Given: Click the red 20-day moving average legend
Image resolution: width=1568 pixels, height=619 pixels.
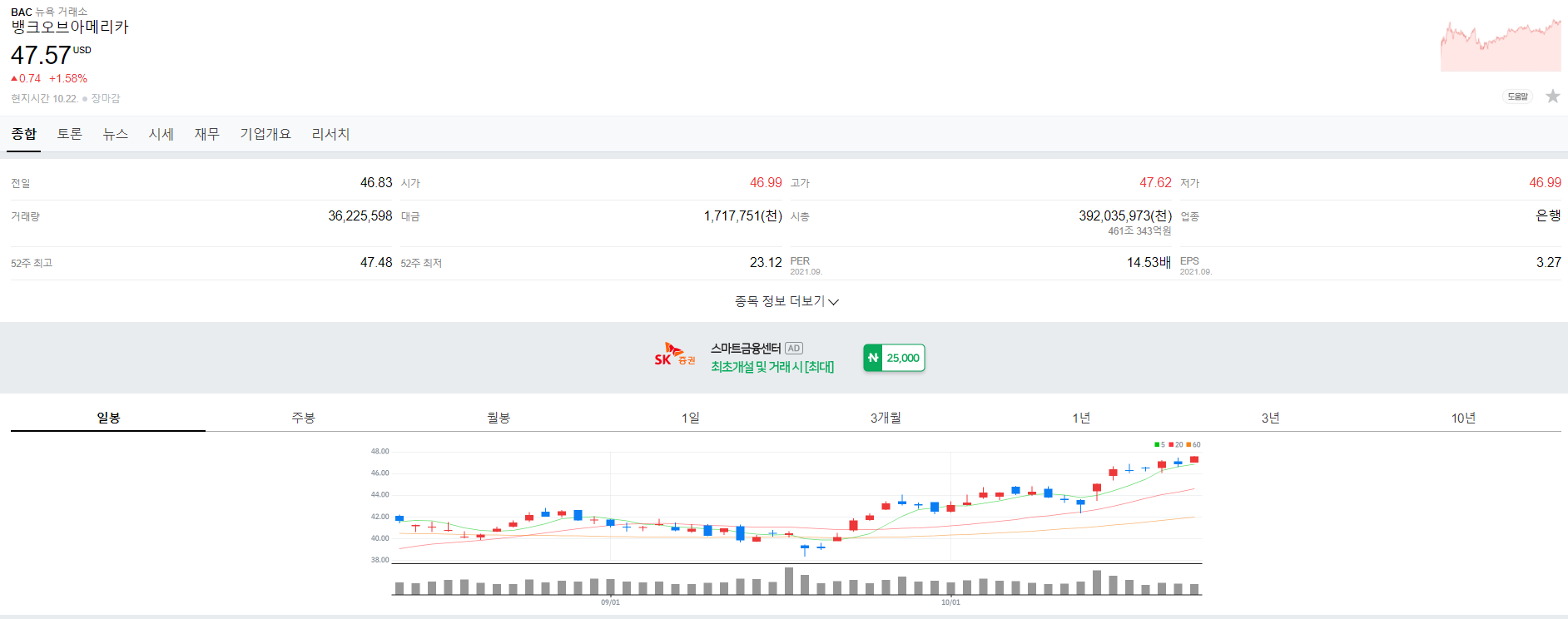Looking at the screenshot, I should click(x=1175, y=445).
